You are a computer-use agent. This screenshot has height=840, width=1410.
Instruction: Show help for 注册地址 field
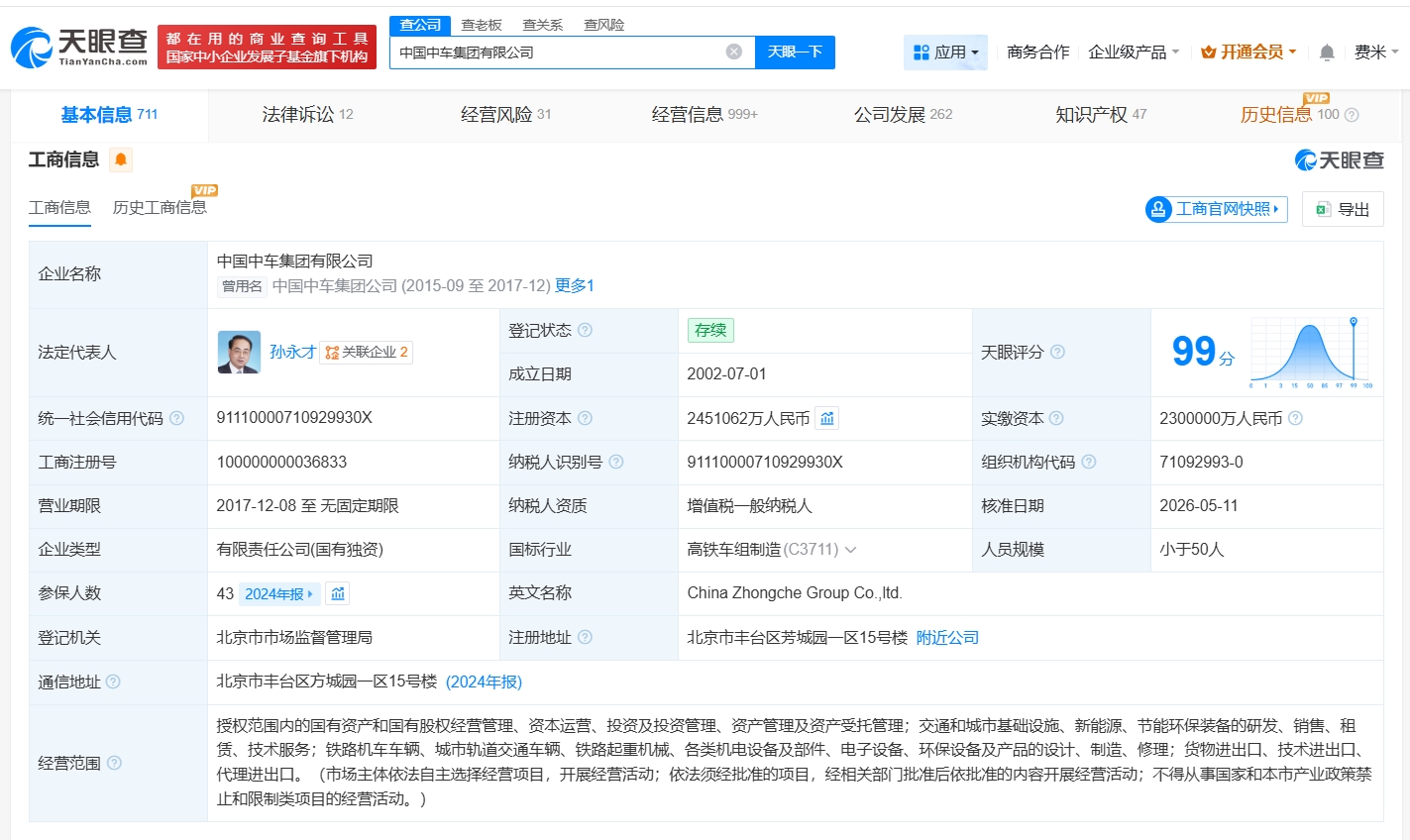[585, 637]
